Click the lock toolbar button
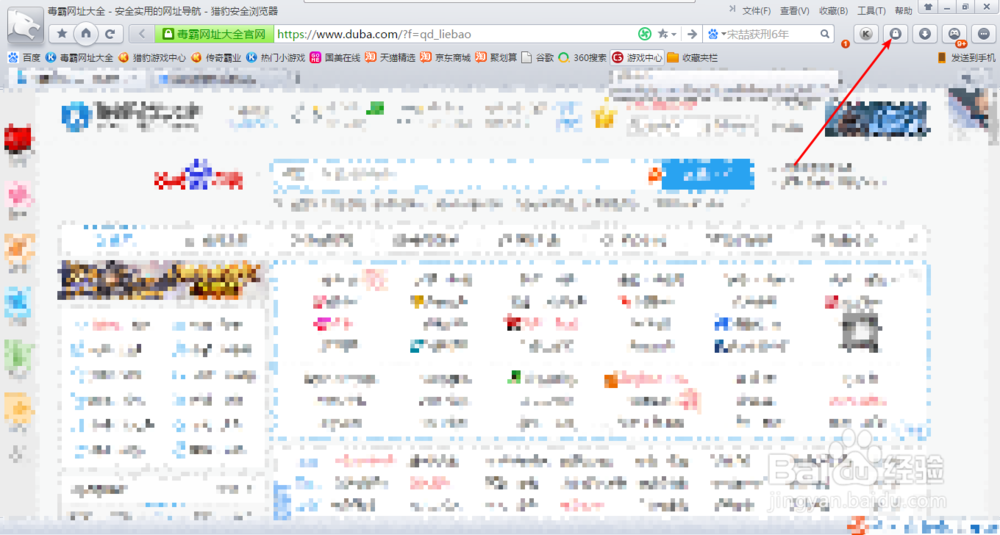The height and width of the screenshot is (535, 1000). click(x=895, y=34)
